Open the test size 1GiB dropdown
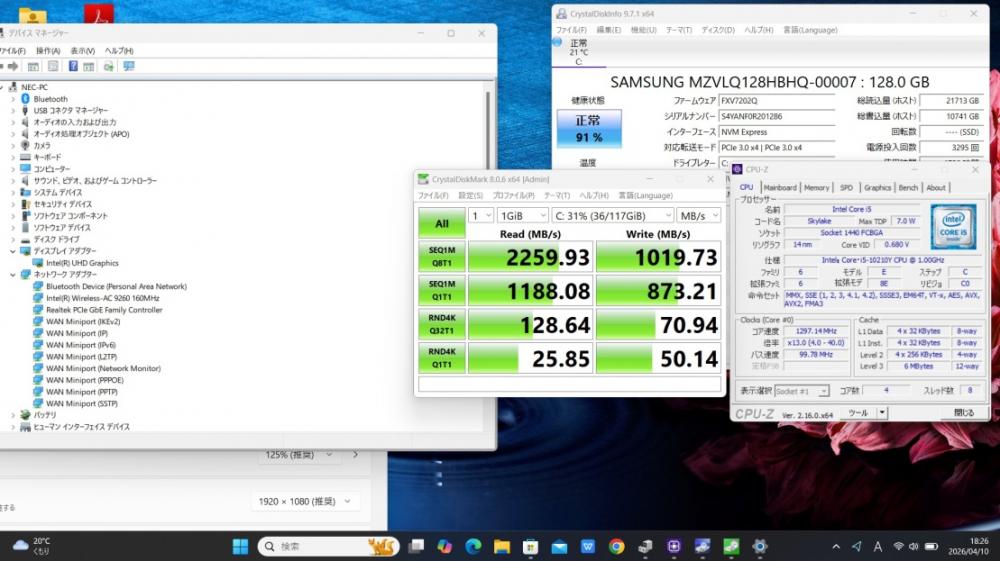Image resolution: width=1000 pixels, height=561 pixels. pyautogui.click(x=521, y=215)
